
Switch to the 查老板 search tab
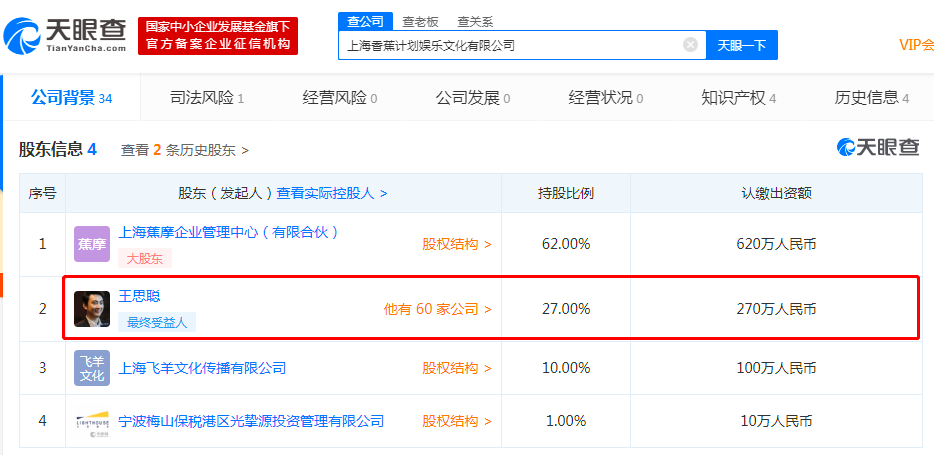(420, 21)
